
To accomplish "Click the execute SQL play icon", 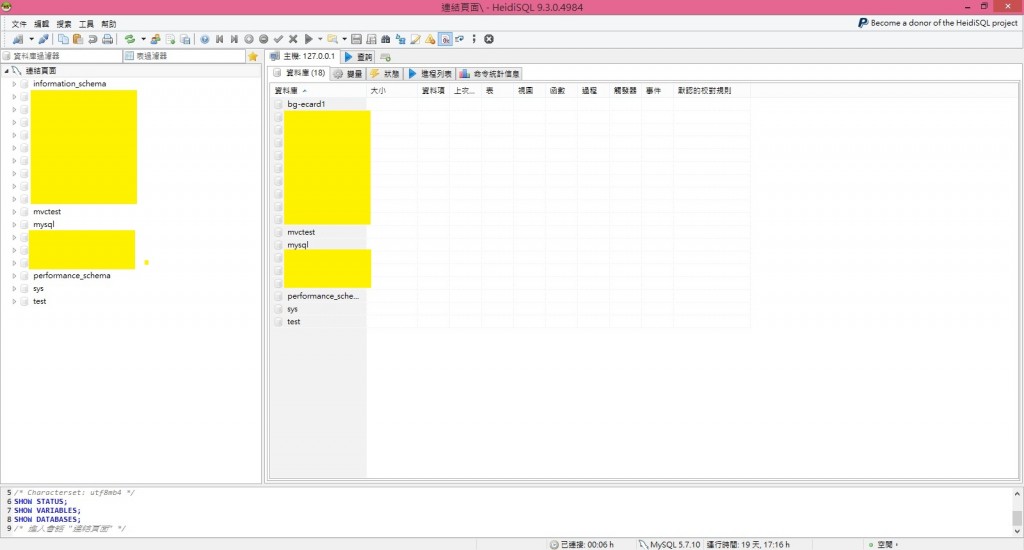I will coord(309,39).
